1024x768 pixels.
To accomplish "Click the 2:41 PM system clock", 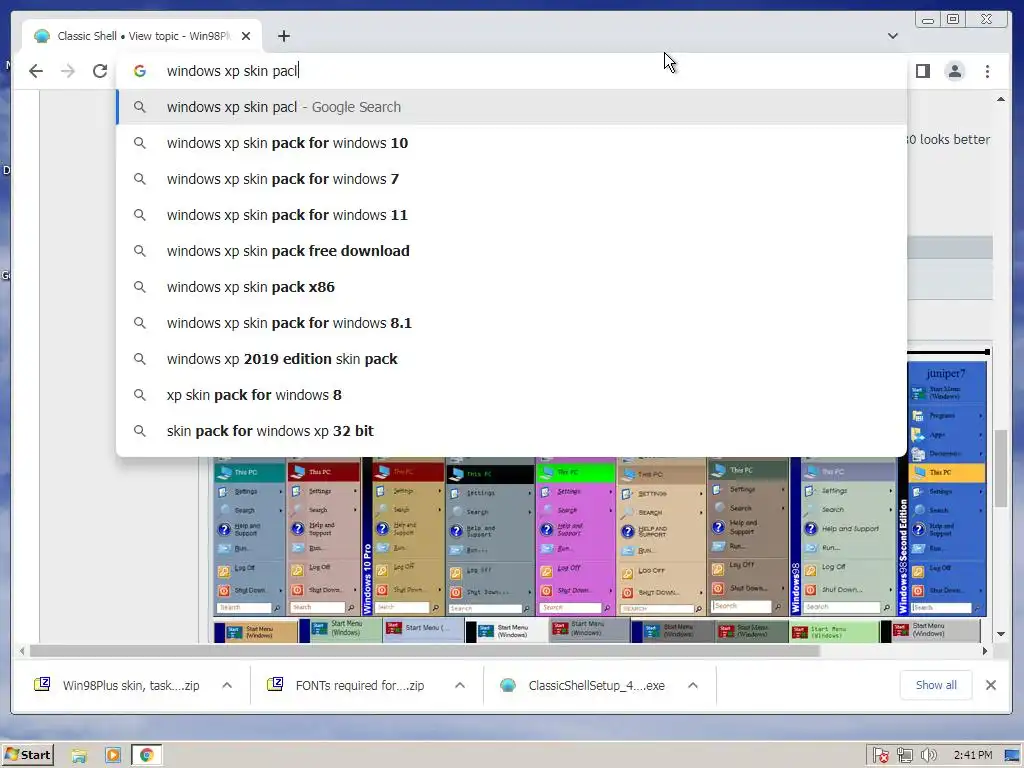I will [972, 756].
